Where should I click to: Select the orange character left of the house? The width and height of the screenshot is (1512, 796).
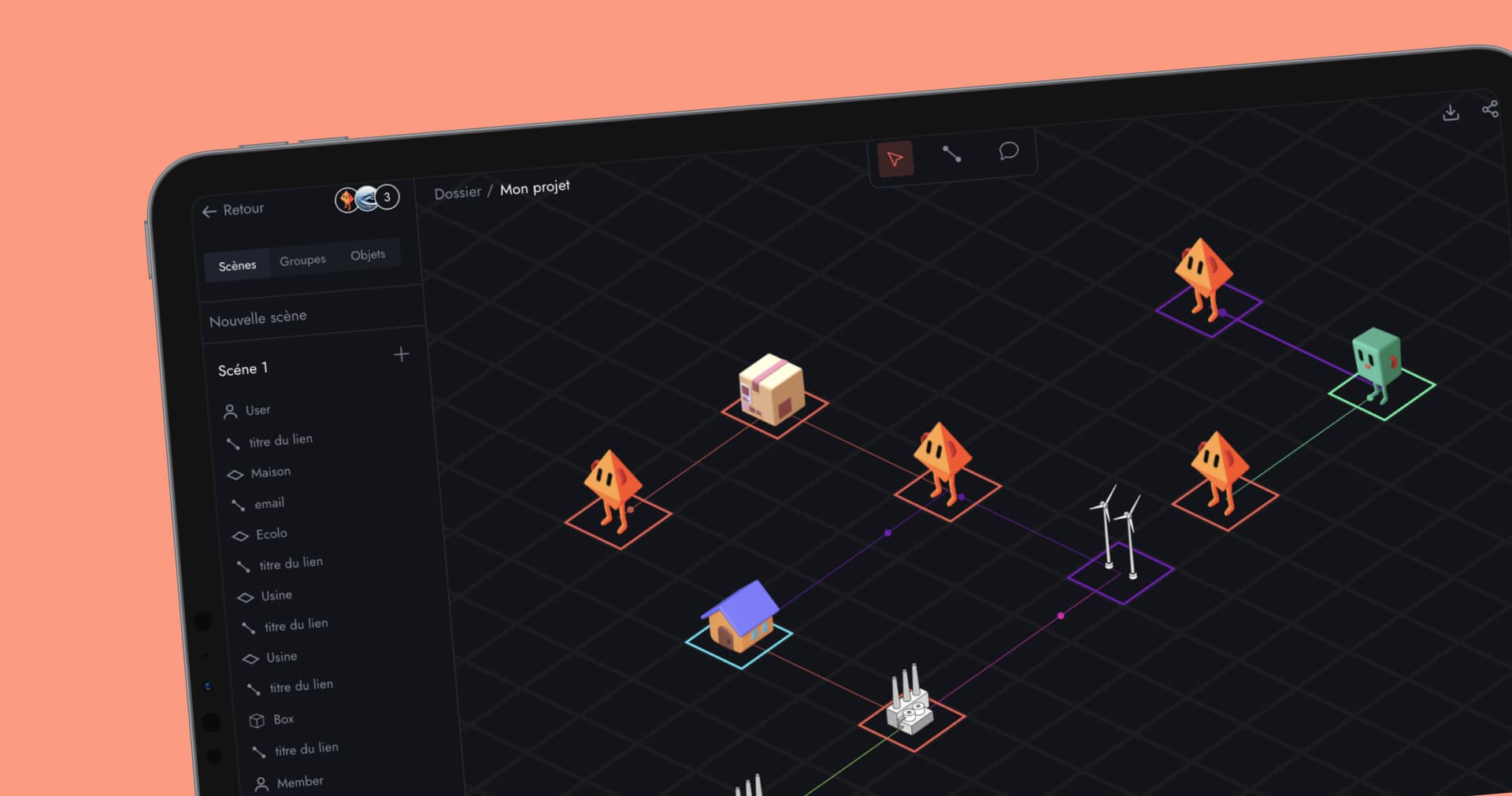[x=613, y=490]
